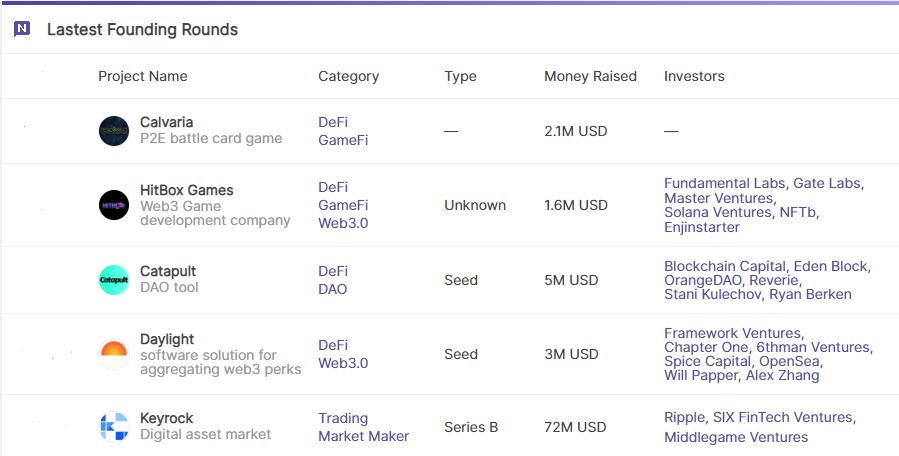Select the 3M USD amount
This screenshot has width=899, height=456.
point(571,354)
